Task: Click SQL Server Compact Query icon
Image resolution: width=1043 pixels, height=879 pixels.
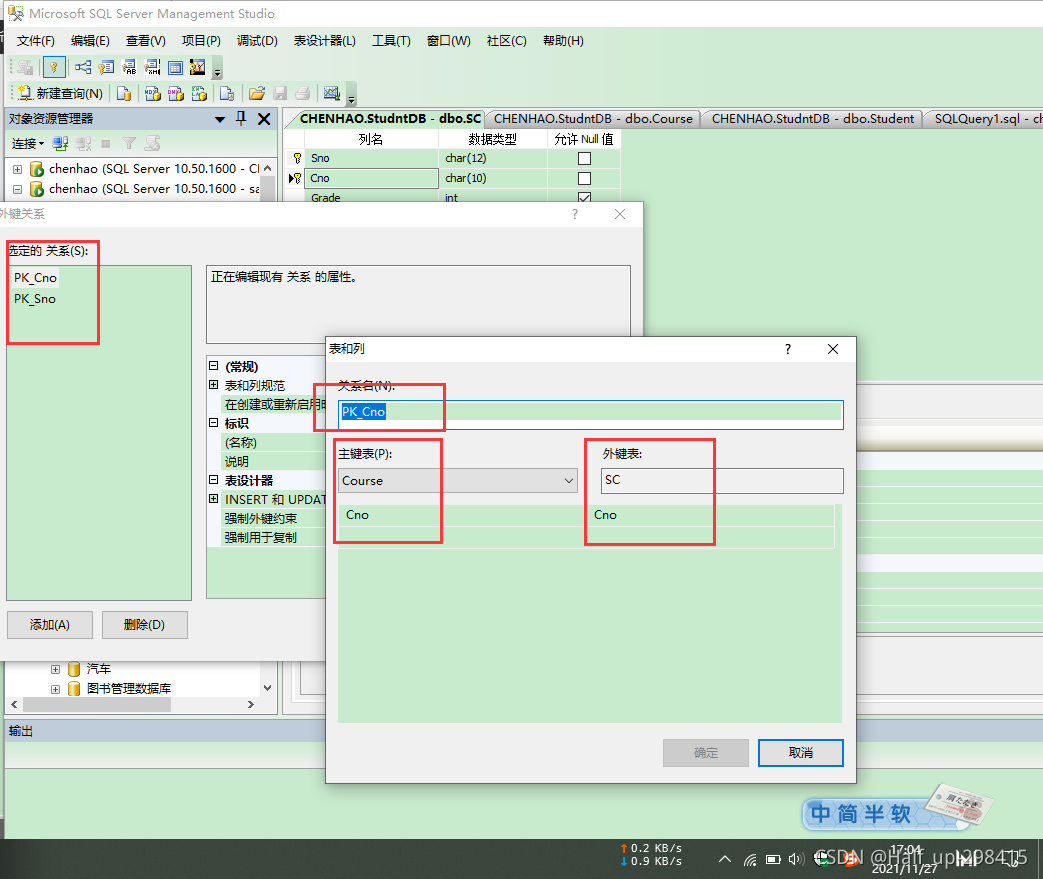Action: [x=227, y=93]
